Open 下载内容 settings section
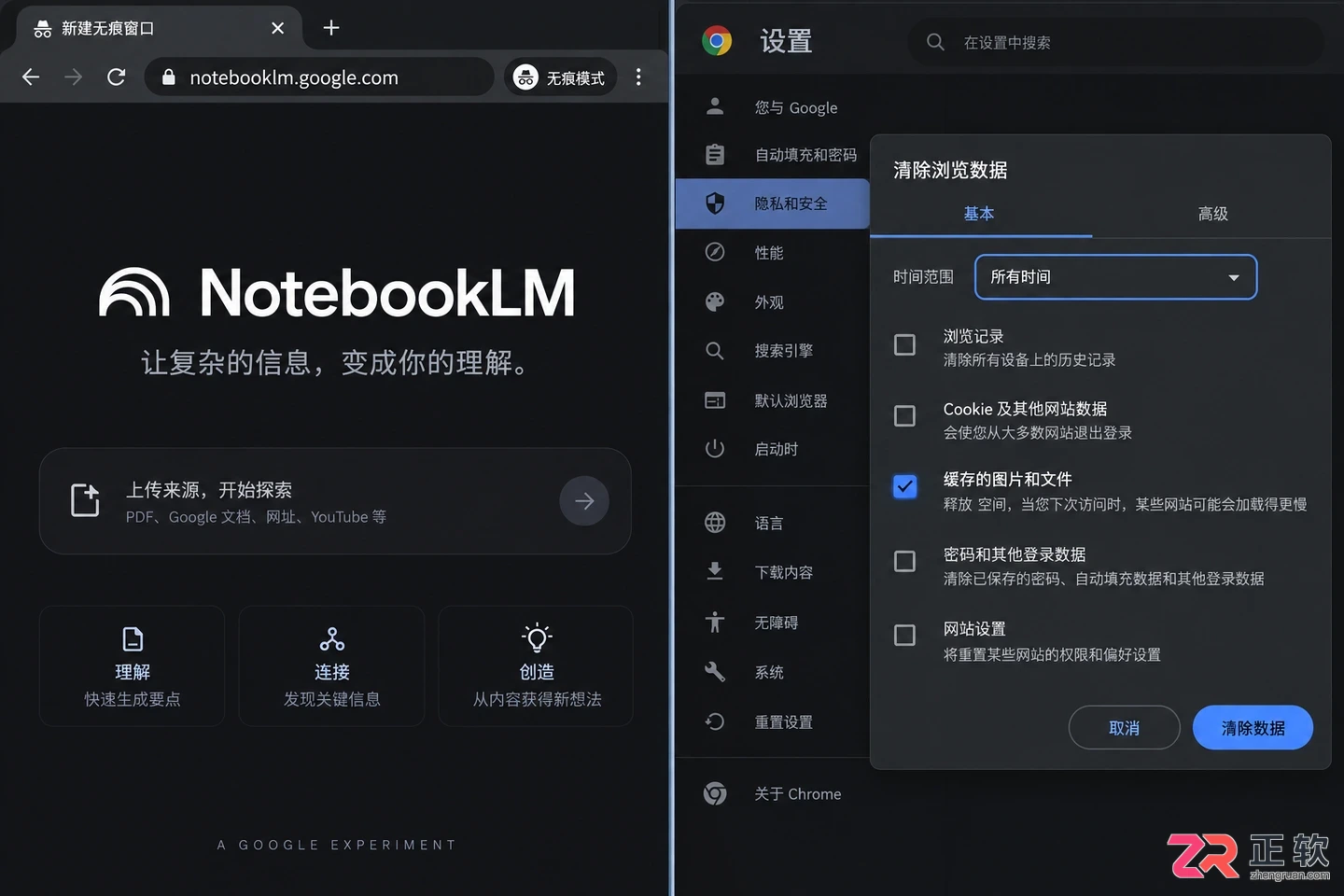This screenshot has height=896, width=1344. (773, 572)
